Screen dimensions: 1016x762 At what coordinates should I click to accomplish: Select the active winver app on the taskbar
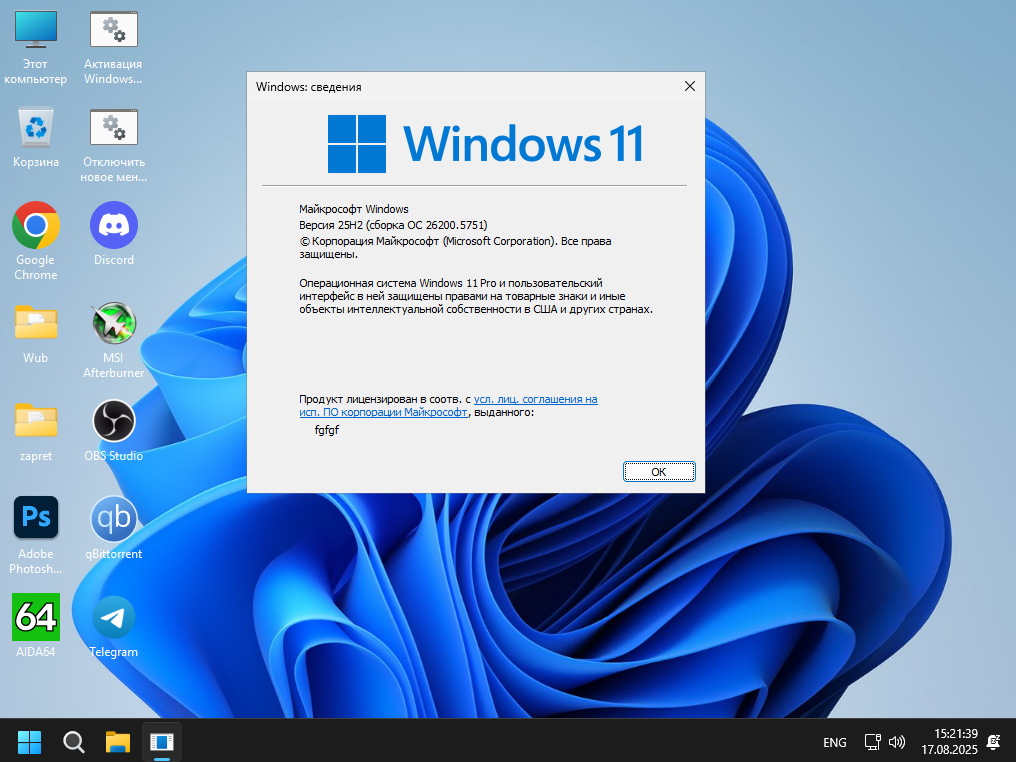[161, 742]
